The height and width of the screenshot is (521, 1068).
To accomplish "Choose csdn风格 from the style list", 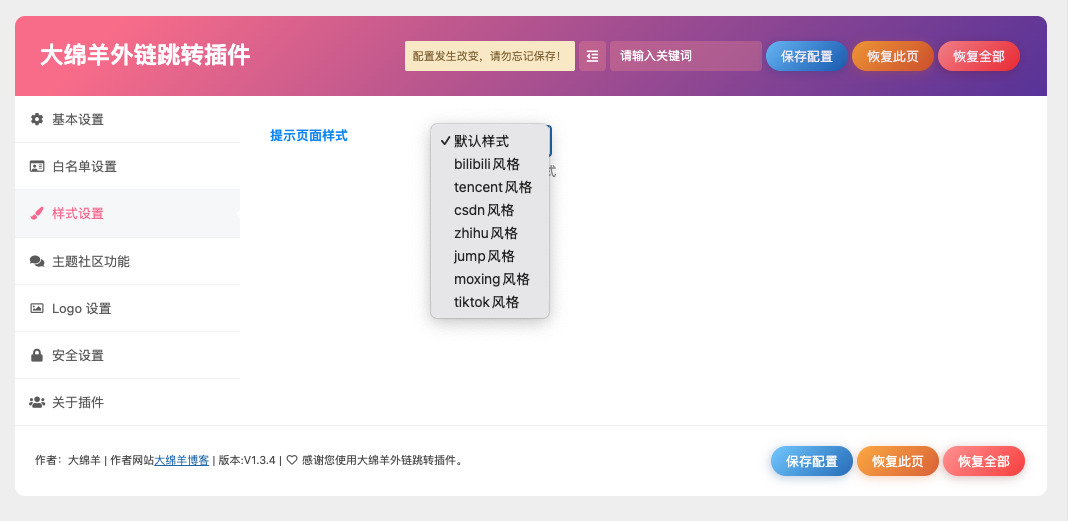I will click(490, 210).
